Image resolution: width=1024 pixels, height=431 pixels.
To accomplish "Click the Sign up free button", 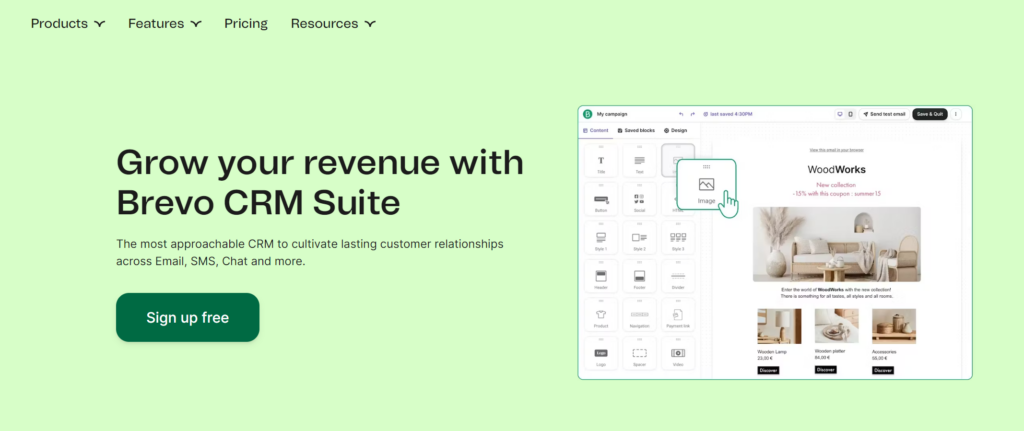I will pyautogui.click(x=187, y=317).
